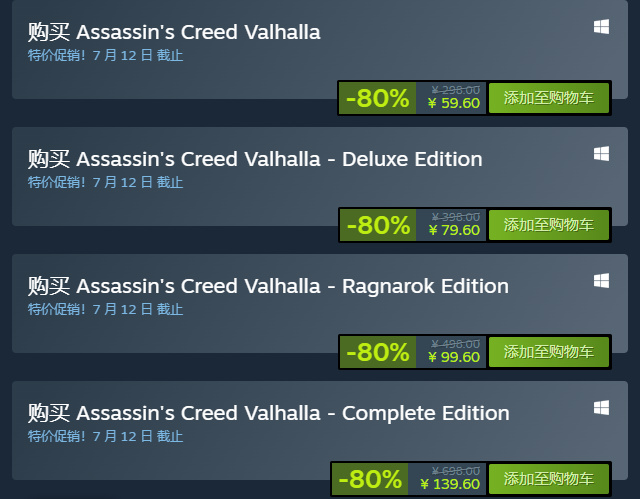Open the Assassin's Creed Valhalla - Ragnarok Edition title
640x499 pixels.
point(268,286)
